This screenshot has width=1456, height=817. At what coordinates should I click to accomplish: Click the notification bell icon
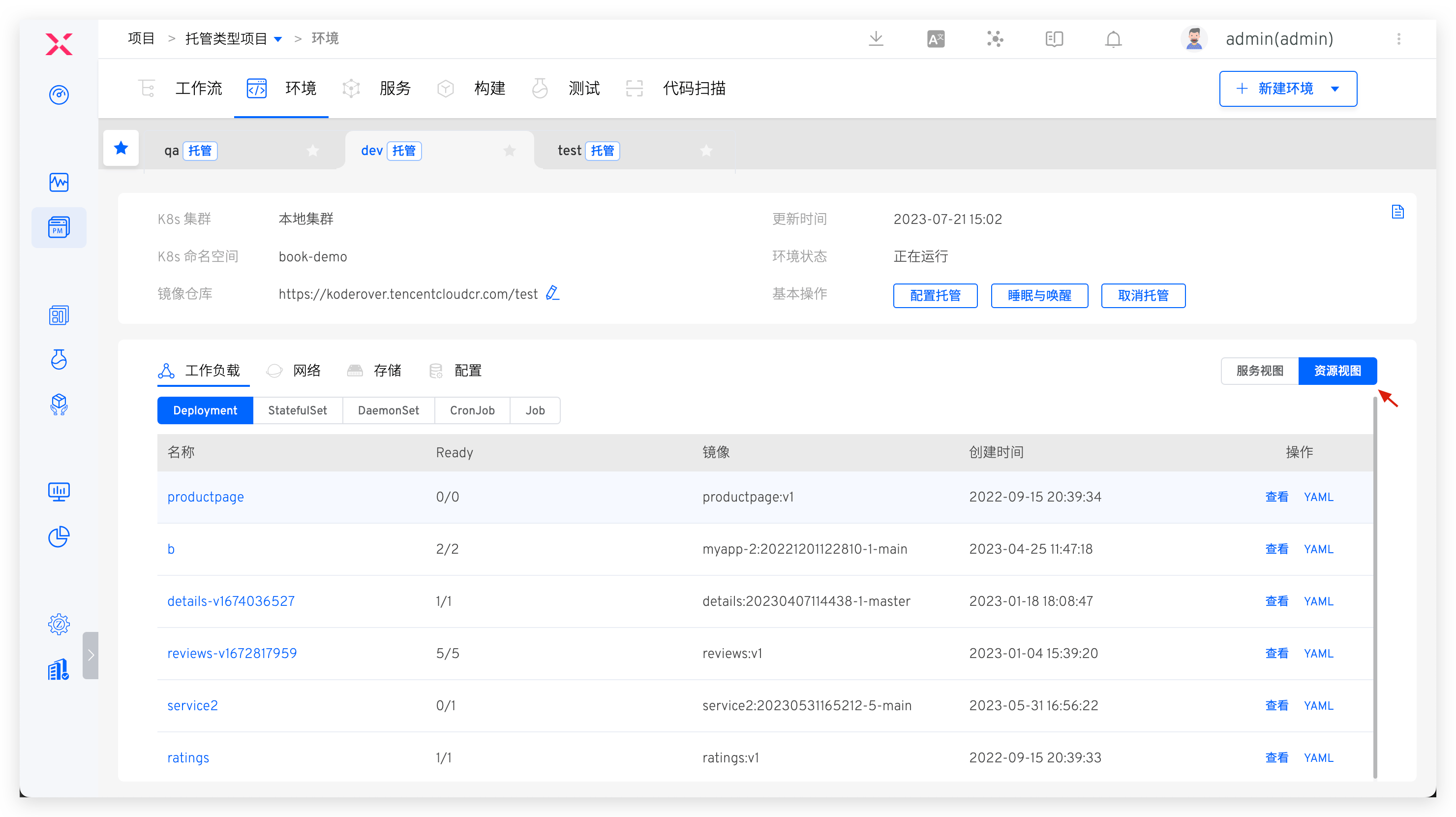click(1113, 39)
